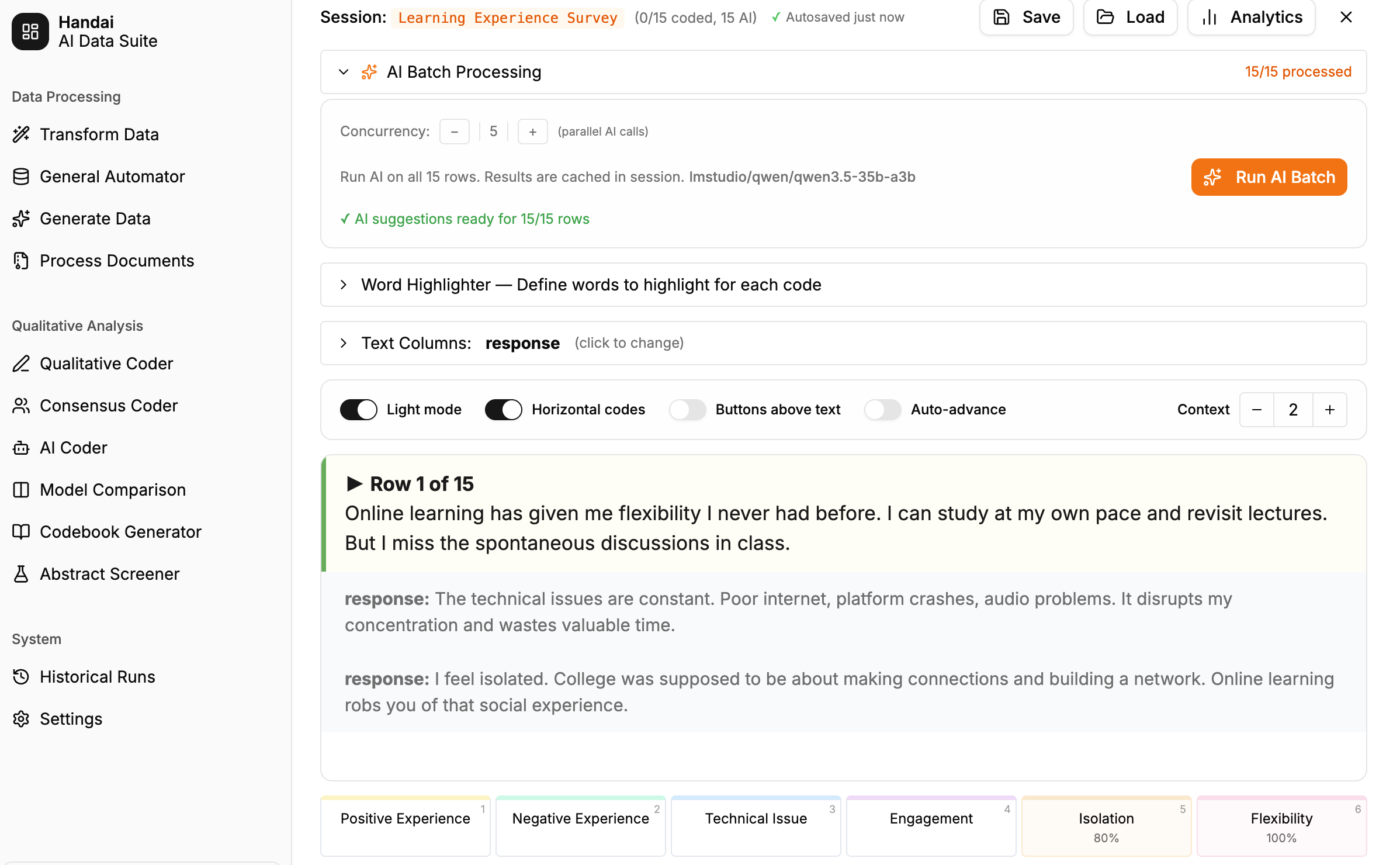Select the Isolation code card
This screenshot has width=1400, height=865.
tap(1106, 826)
